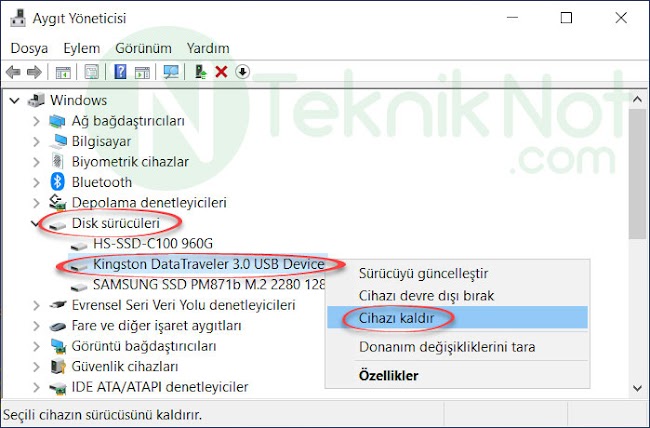Expand the IDE ATA/ATAPI denetleyiciler category
This screenshot has height=428, width=650.
(36, 387)
